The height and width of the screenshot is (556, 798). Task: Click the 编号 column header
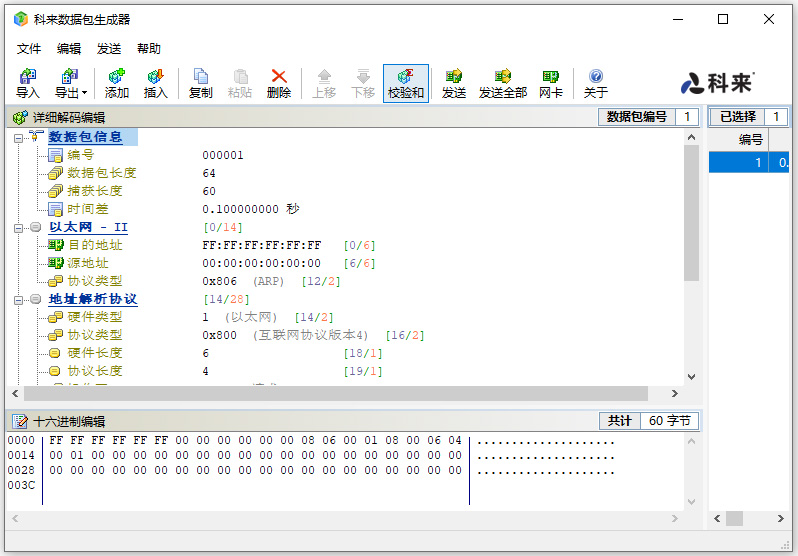click(738, 139)
